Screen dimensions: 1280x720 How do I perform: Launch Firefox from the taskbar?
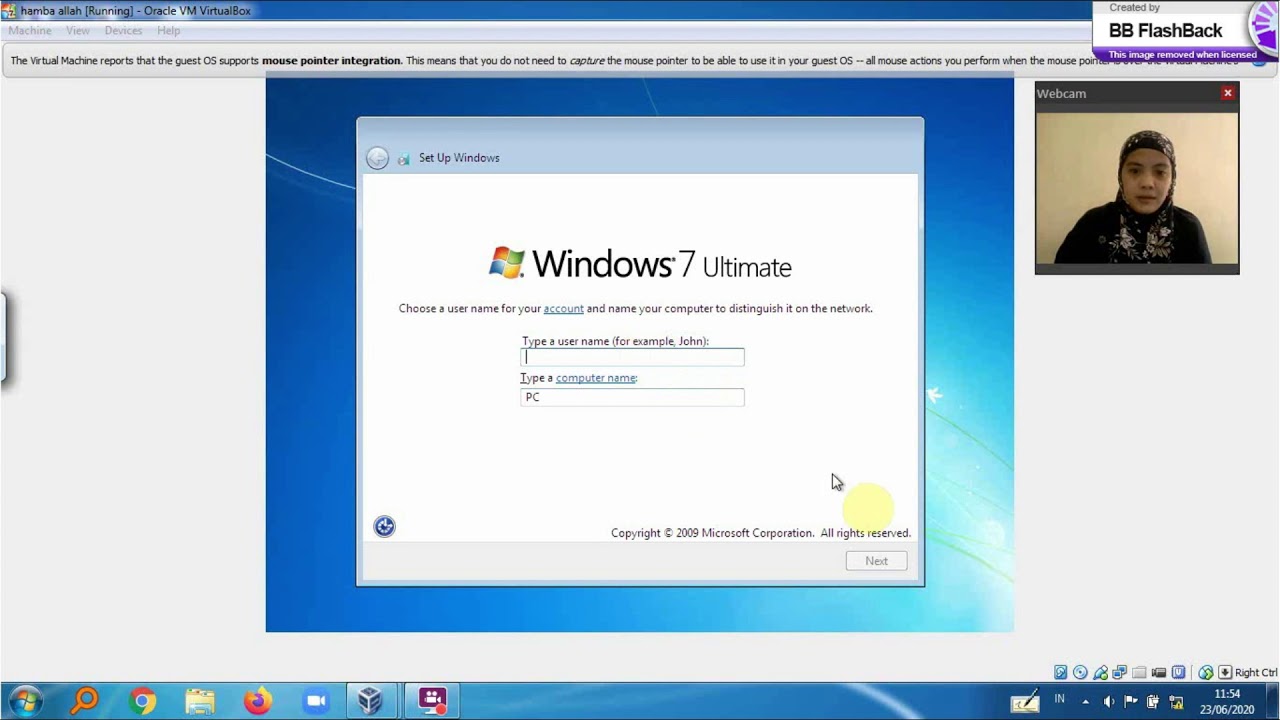(257, 701)
